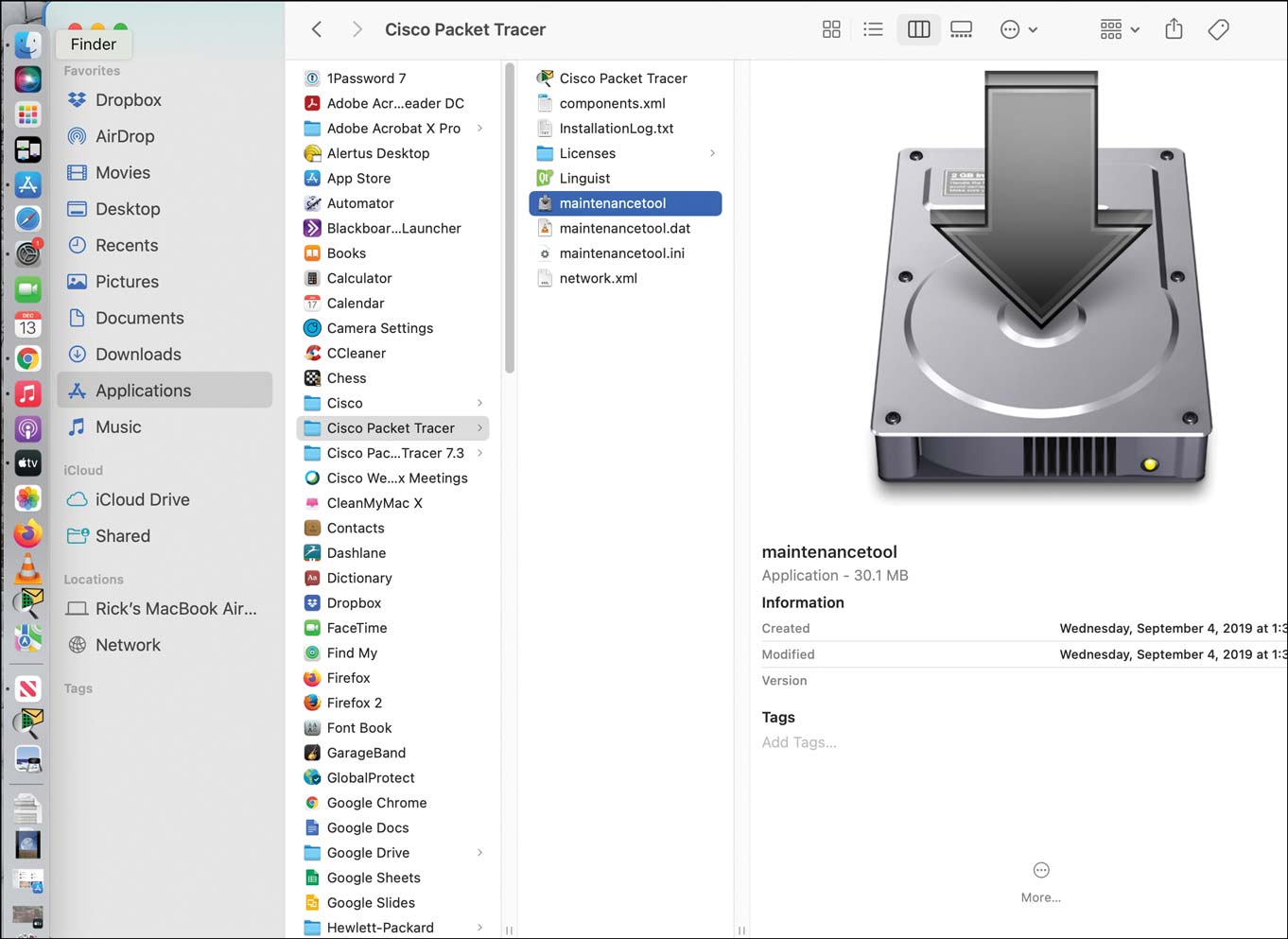Open iCloud Drive from the sidebar
This screenshot has height=939, width=1288.
point(142,499)
